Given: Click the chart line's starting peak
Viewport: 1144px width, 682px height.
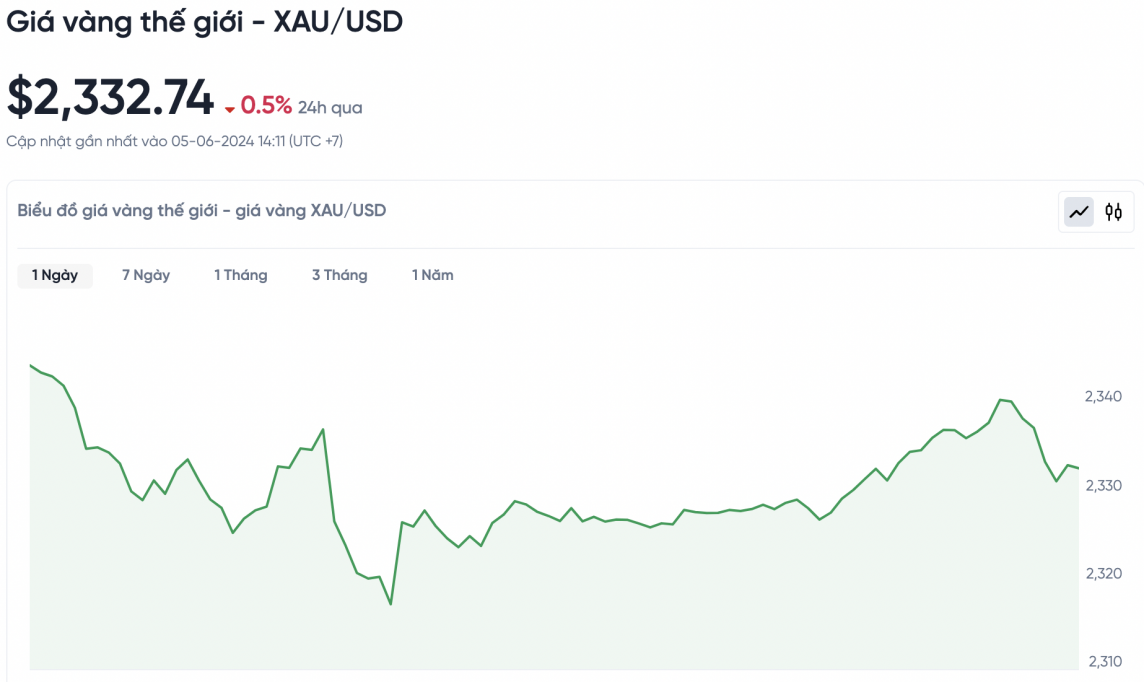Looking at the screenshot, I should pos(31,366).
